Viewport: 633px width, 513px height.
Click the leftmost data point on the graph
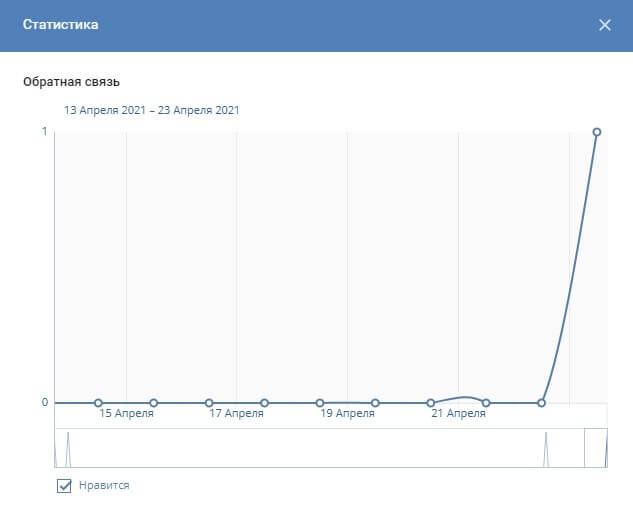click(x=99, y=403)
